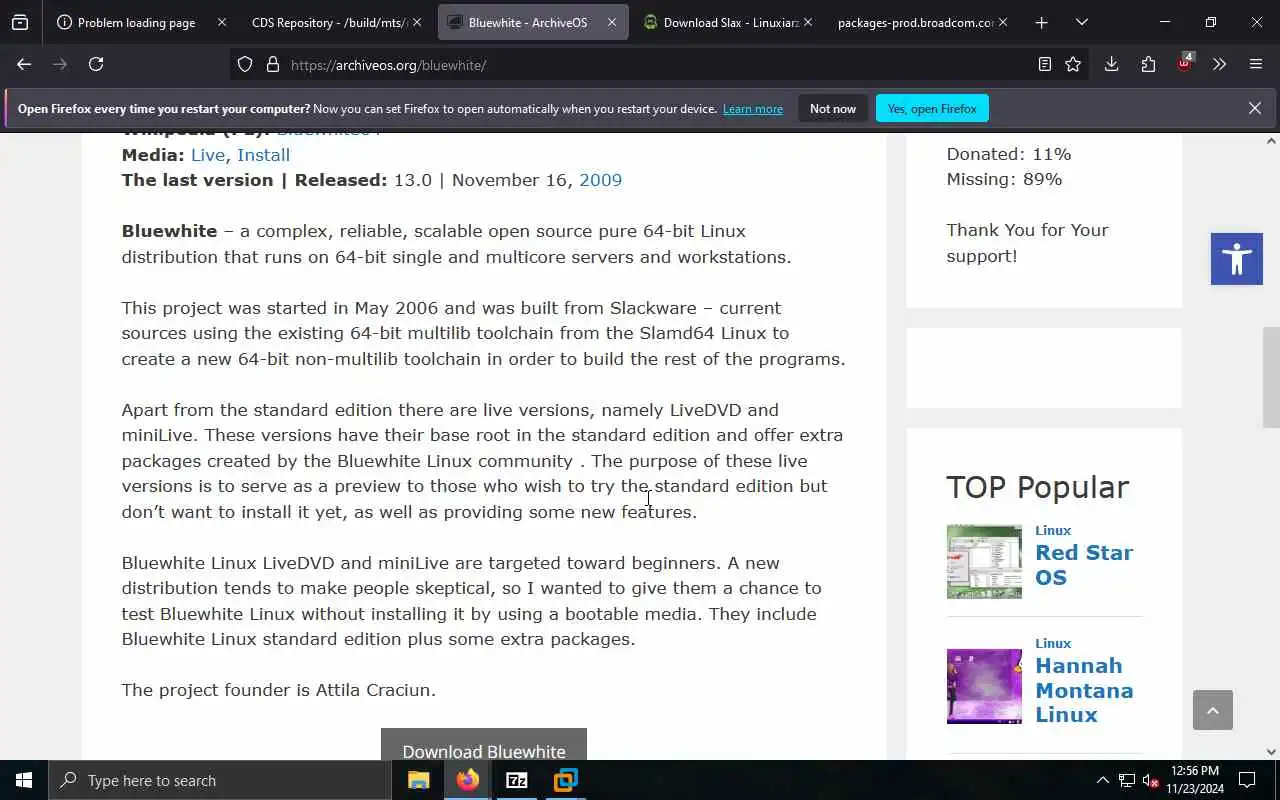
Task: Reload the current page
Action: 96,64
